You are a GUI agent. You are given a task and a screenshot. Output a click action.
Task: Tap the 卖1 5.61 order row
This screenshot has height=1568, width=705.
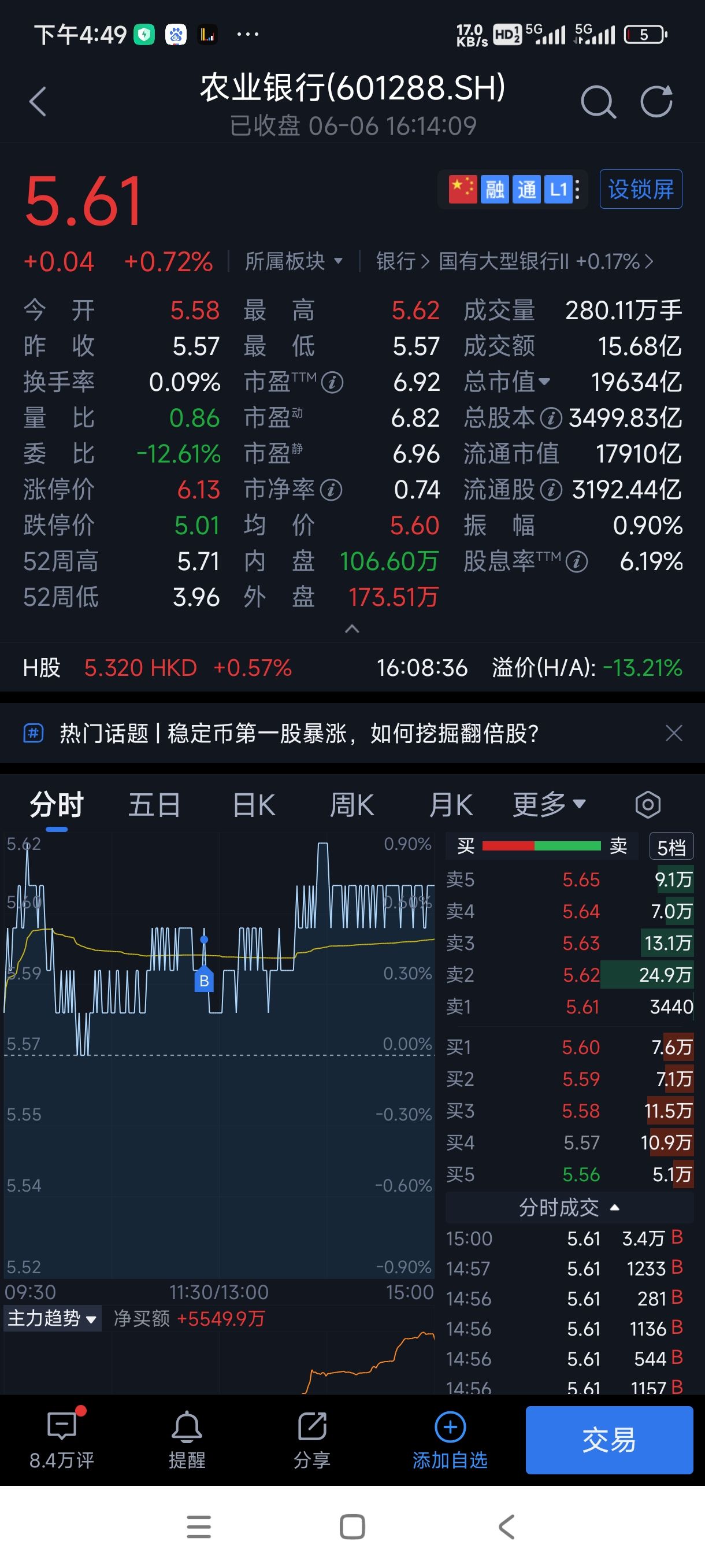click(569, 1007)
